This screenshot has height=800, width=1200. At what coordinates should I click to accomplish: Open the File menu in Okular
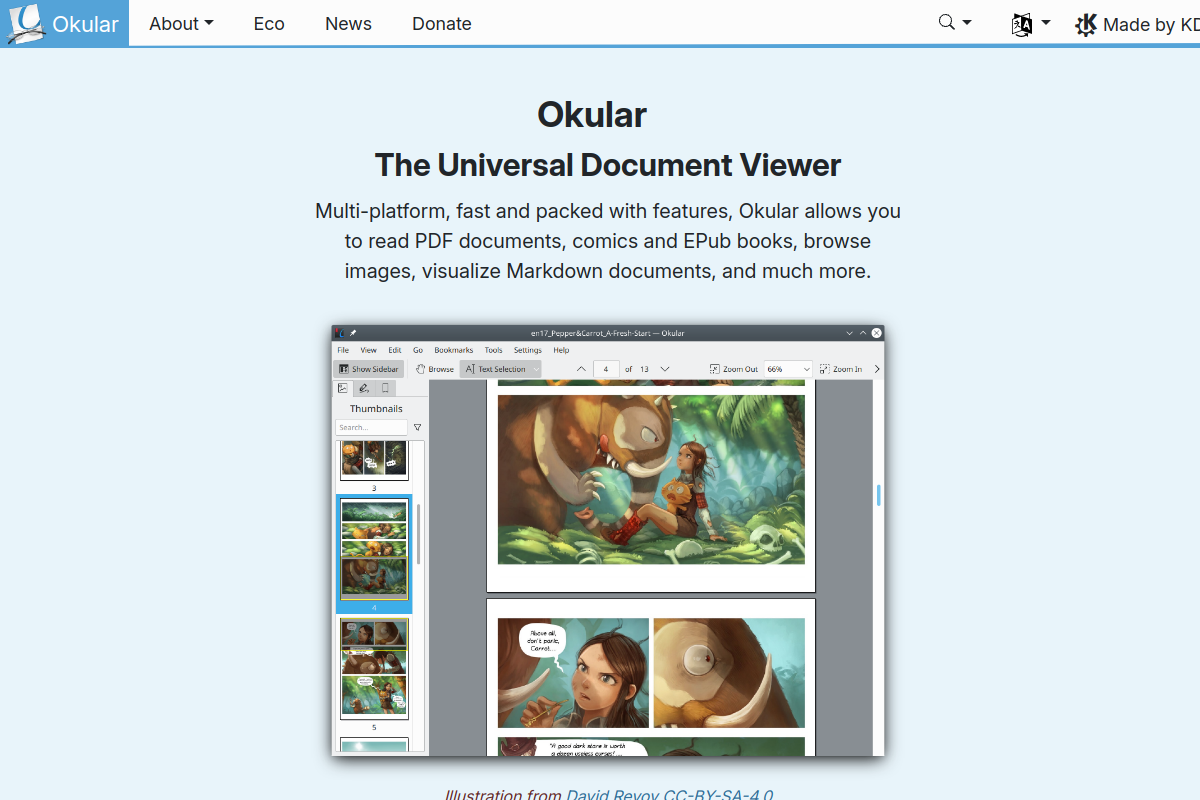pyautogui.click(x=343, y=350)
